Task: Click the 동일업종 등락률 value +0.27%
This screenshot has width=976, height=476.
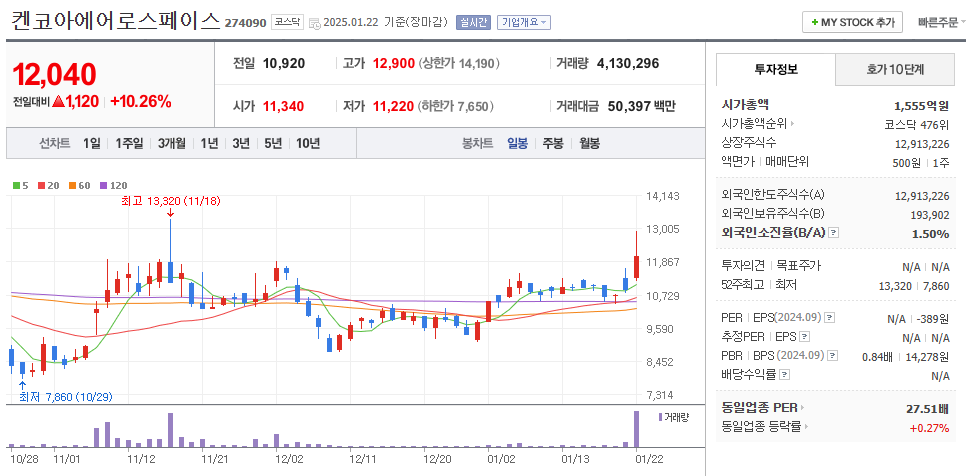Action: click(929, 428)
